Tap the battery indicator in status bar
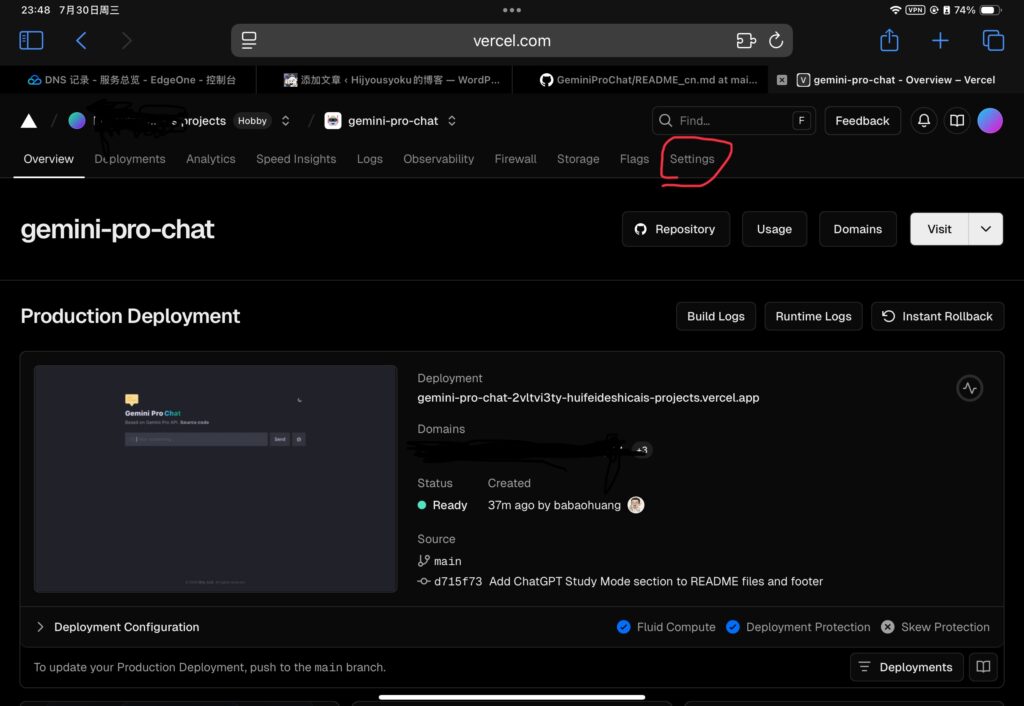The height and width of the screenshot is (706, 1024). pyautogui.click(x=990, y=10)
